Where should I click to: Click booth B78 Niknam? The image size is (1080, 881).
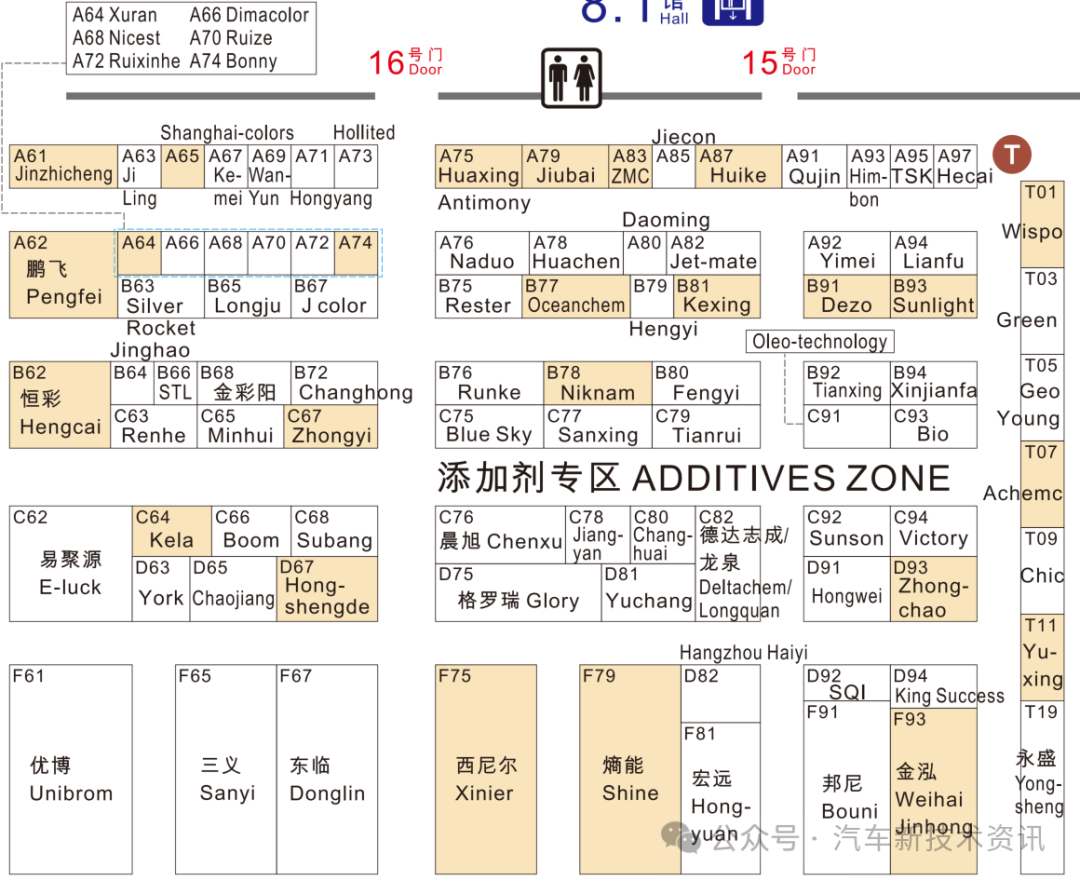pyautogui.click(x=598, y=383)
